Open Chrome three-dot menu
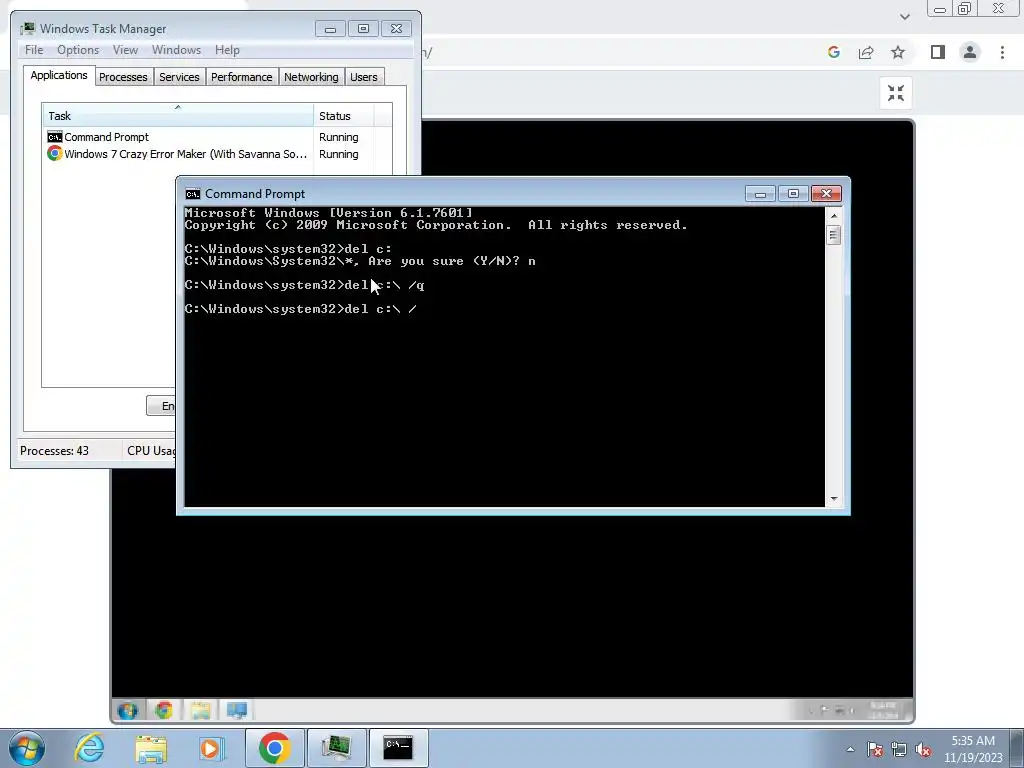 1002,52
